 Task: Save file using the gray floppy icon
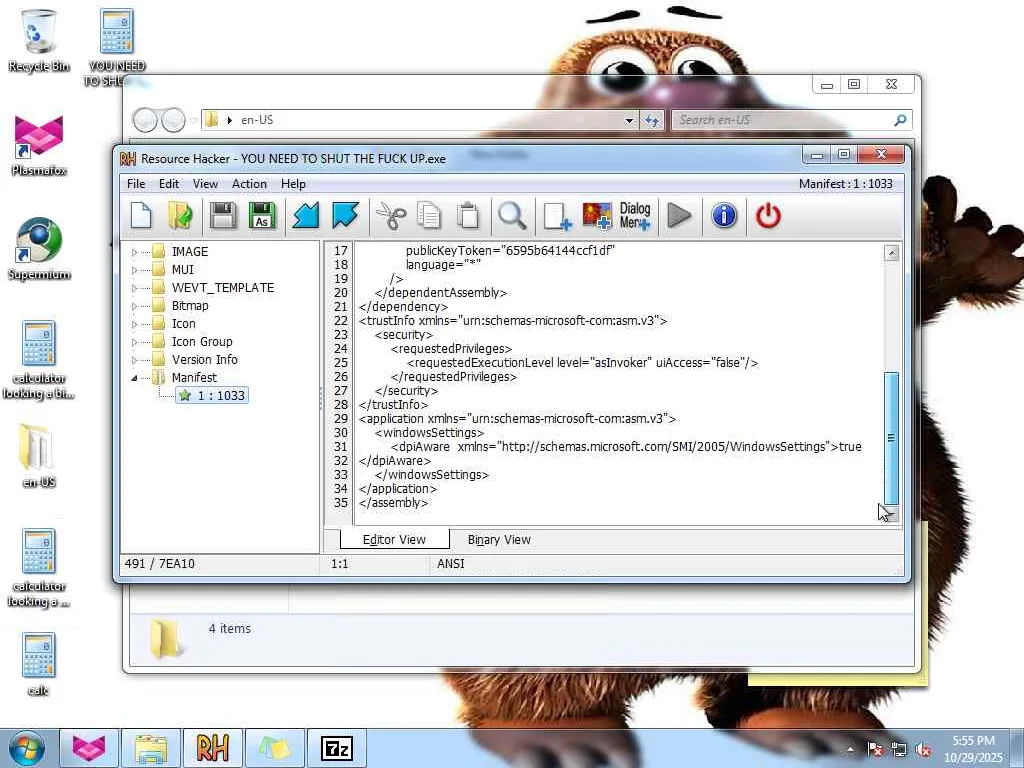click(x=222, y=216)
